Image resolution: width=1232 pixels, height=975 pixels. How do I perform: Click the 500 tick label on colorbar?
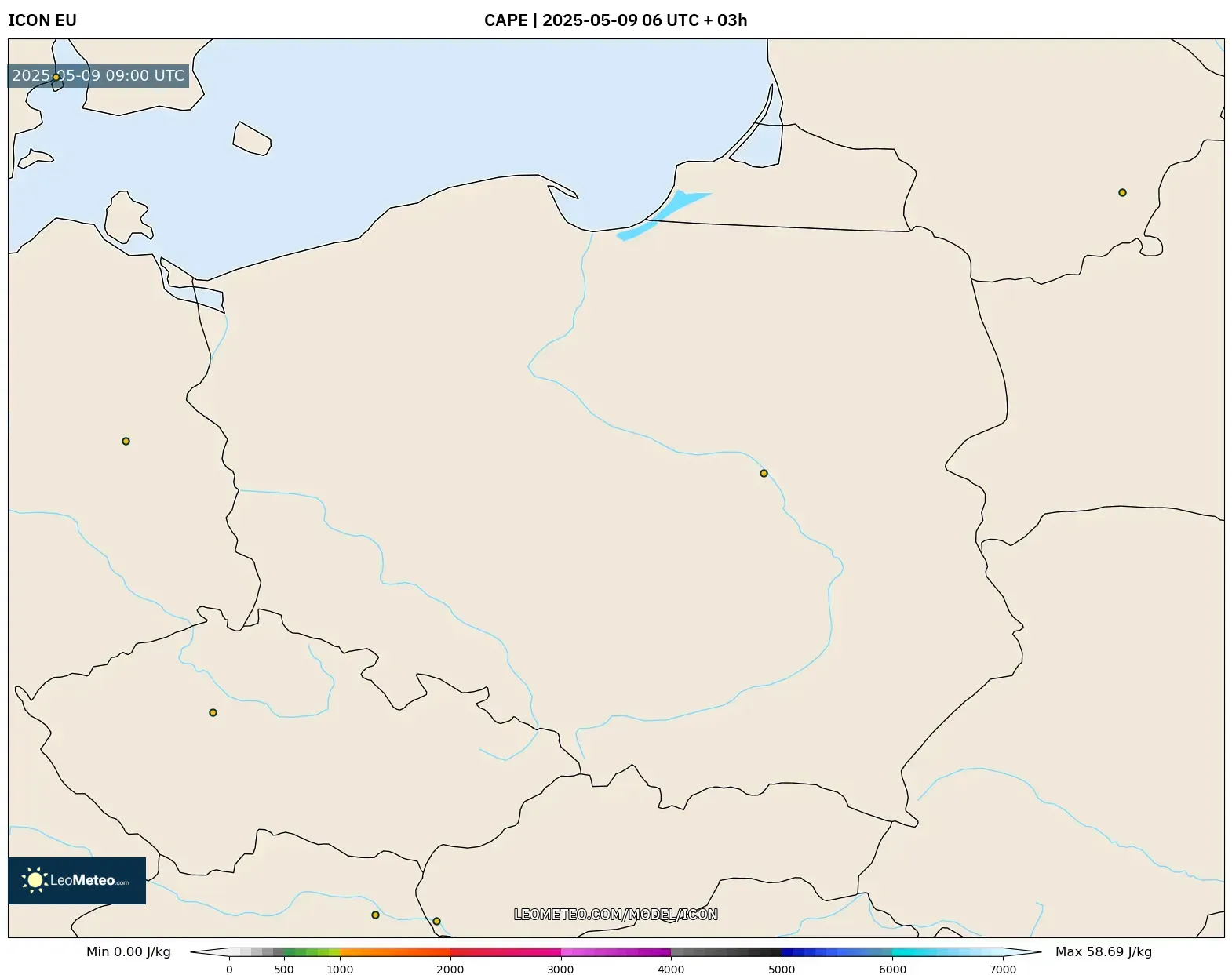pyautogui.click(x=284, y=970)
